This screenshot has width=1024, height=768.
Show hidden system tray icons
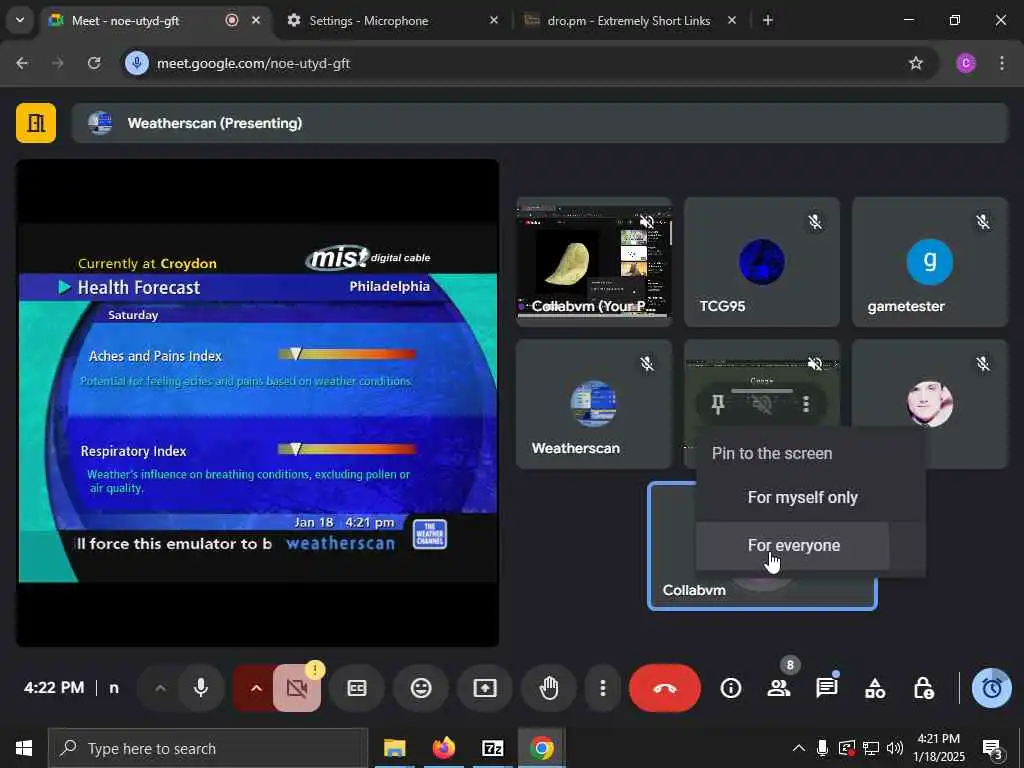click(798, 748)
